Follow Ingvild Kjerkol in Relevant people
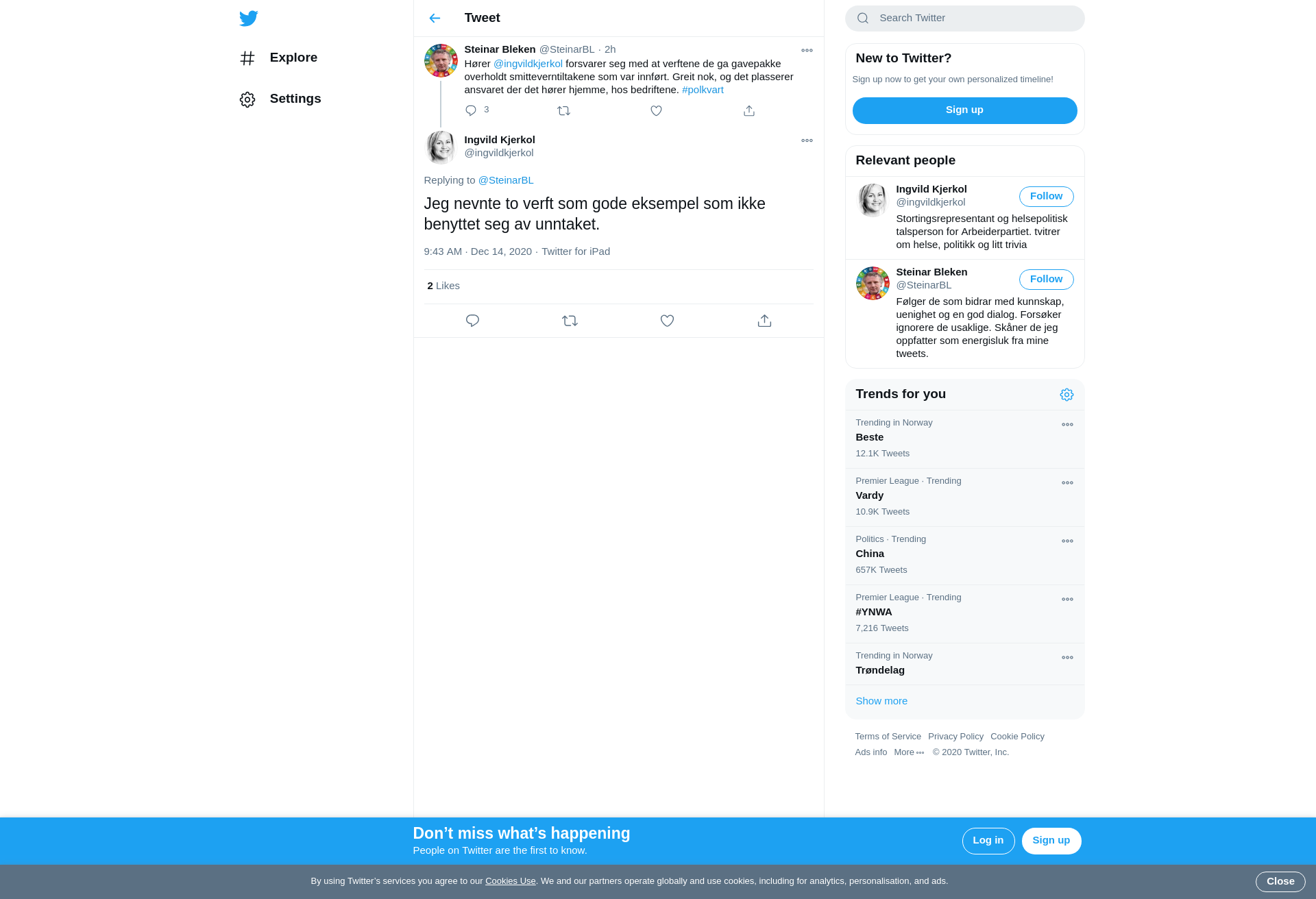The image size is (1316, 899). point(1046,197)
